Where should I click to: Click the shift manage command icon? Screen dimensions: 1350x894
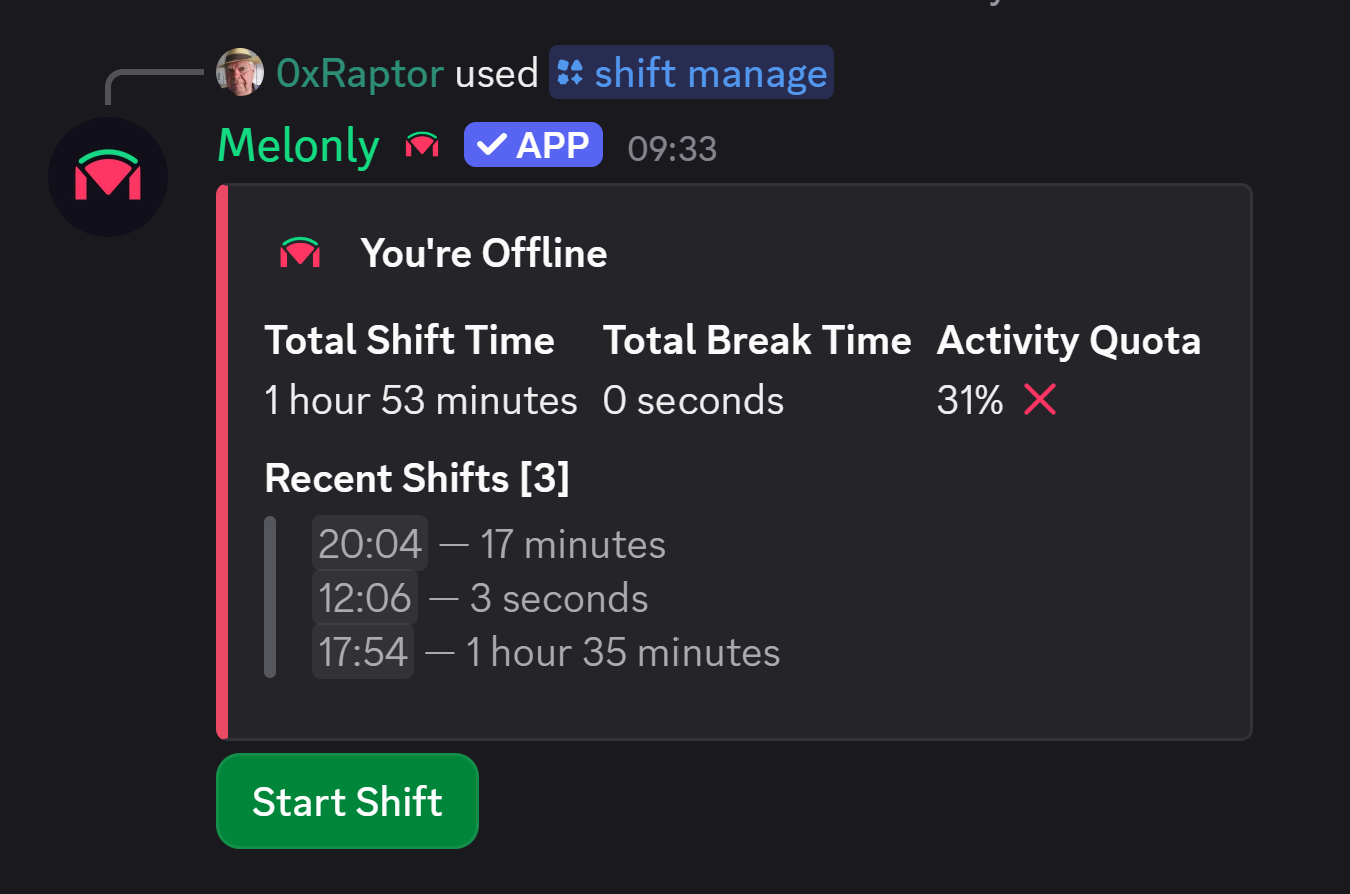click(570, 71)
